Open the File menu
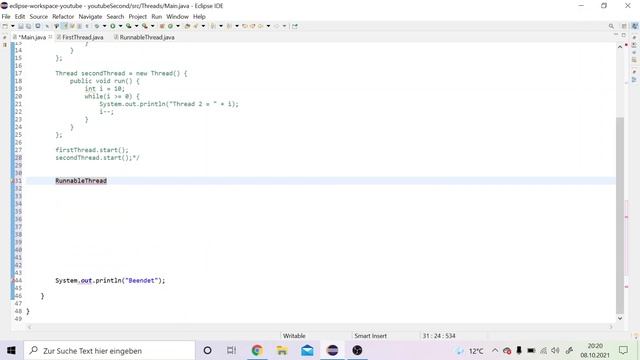 coord(6,17)
